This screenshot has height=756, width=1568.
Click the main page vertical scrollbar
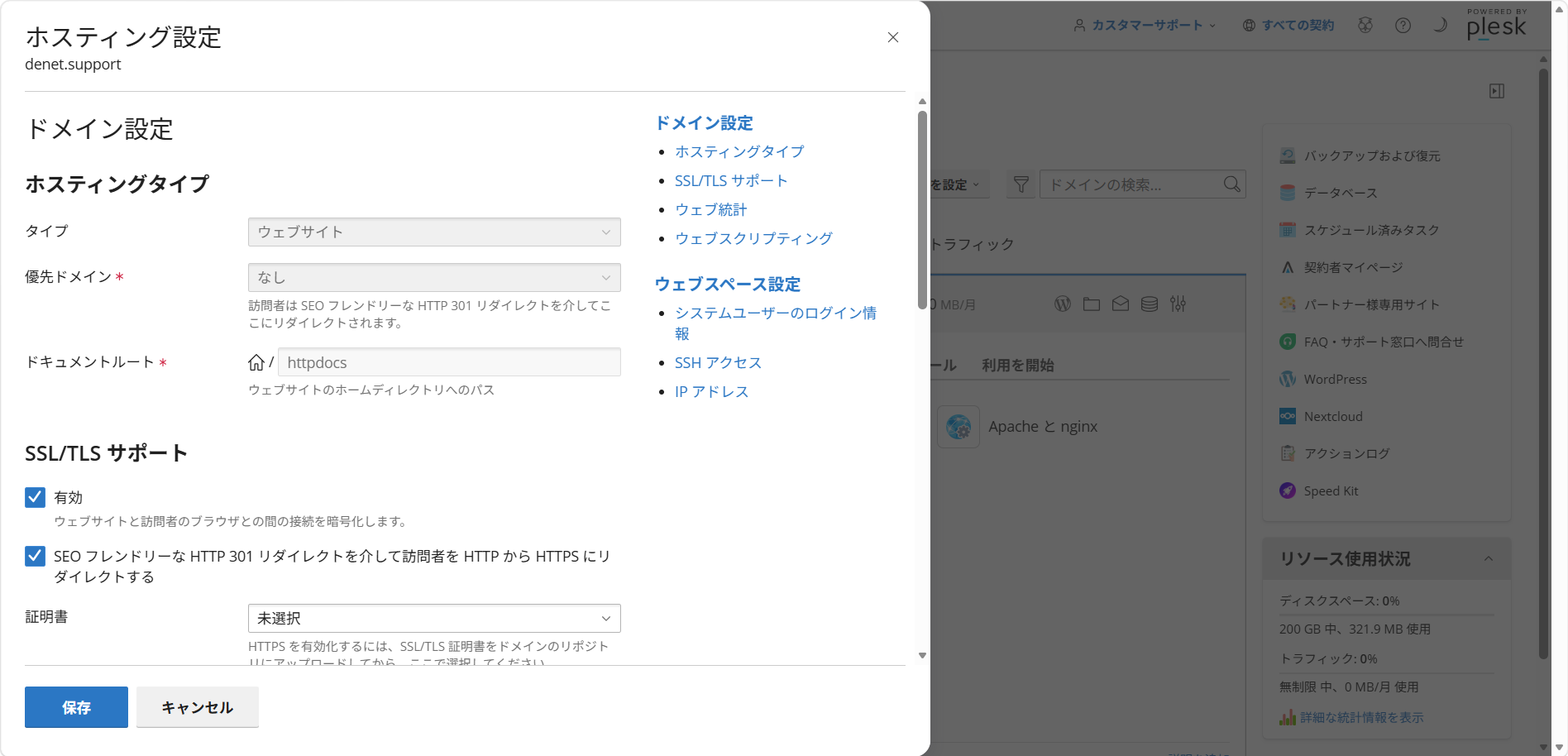1543,364
